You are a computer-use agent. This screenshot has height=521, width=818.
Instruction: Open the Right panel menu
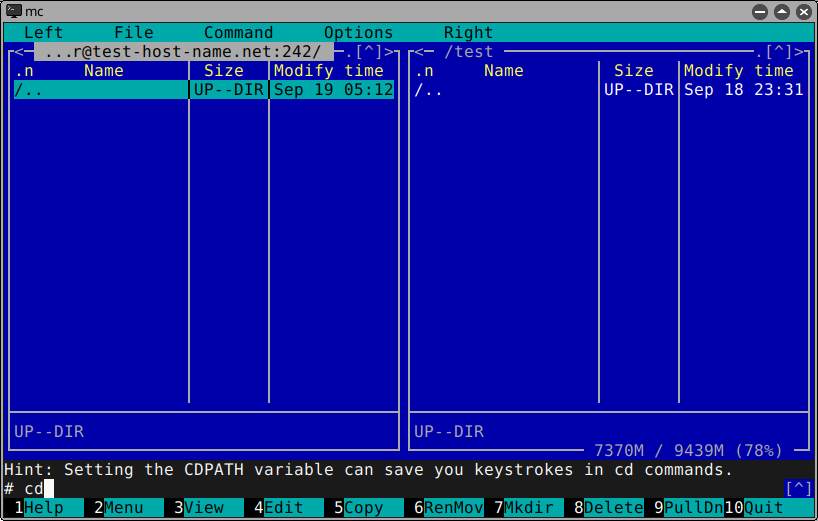[x=468, y=32]
